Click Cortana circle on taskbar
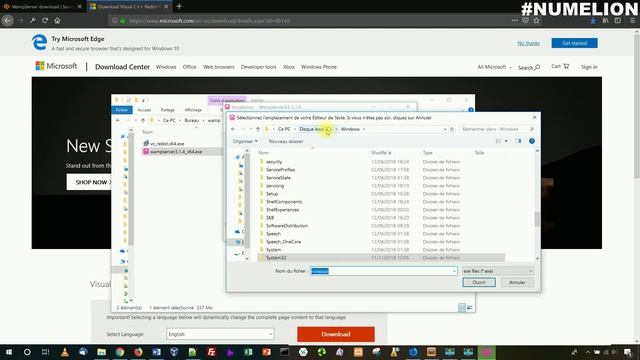This screenshot has height=360, width=640. 27,352
